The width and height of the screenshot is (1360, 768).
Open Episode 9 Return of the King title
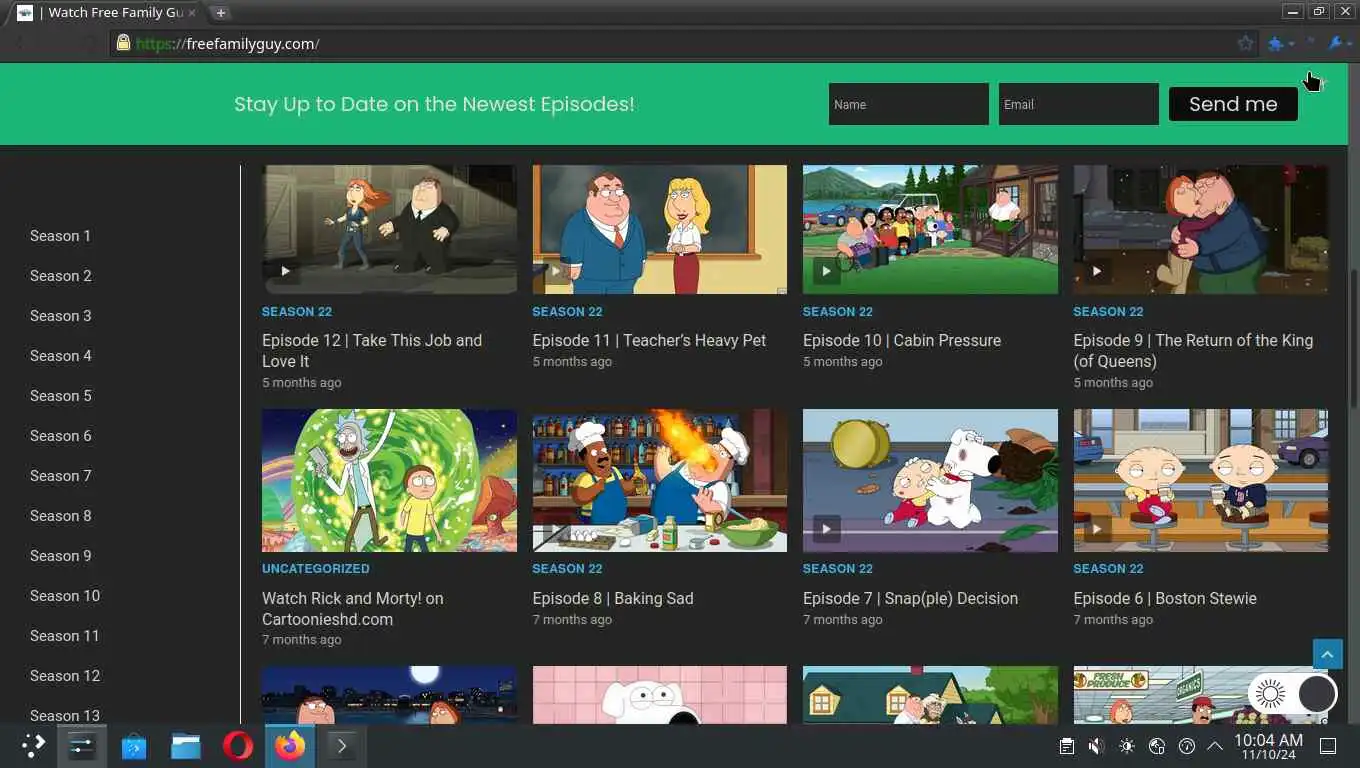pos(1193,351)
